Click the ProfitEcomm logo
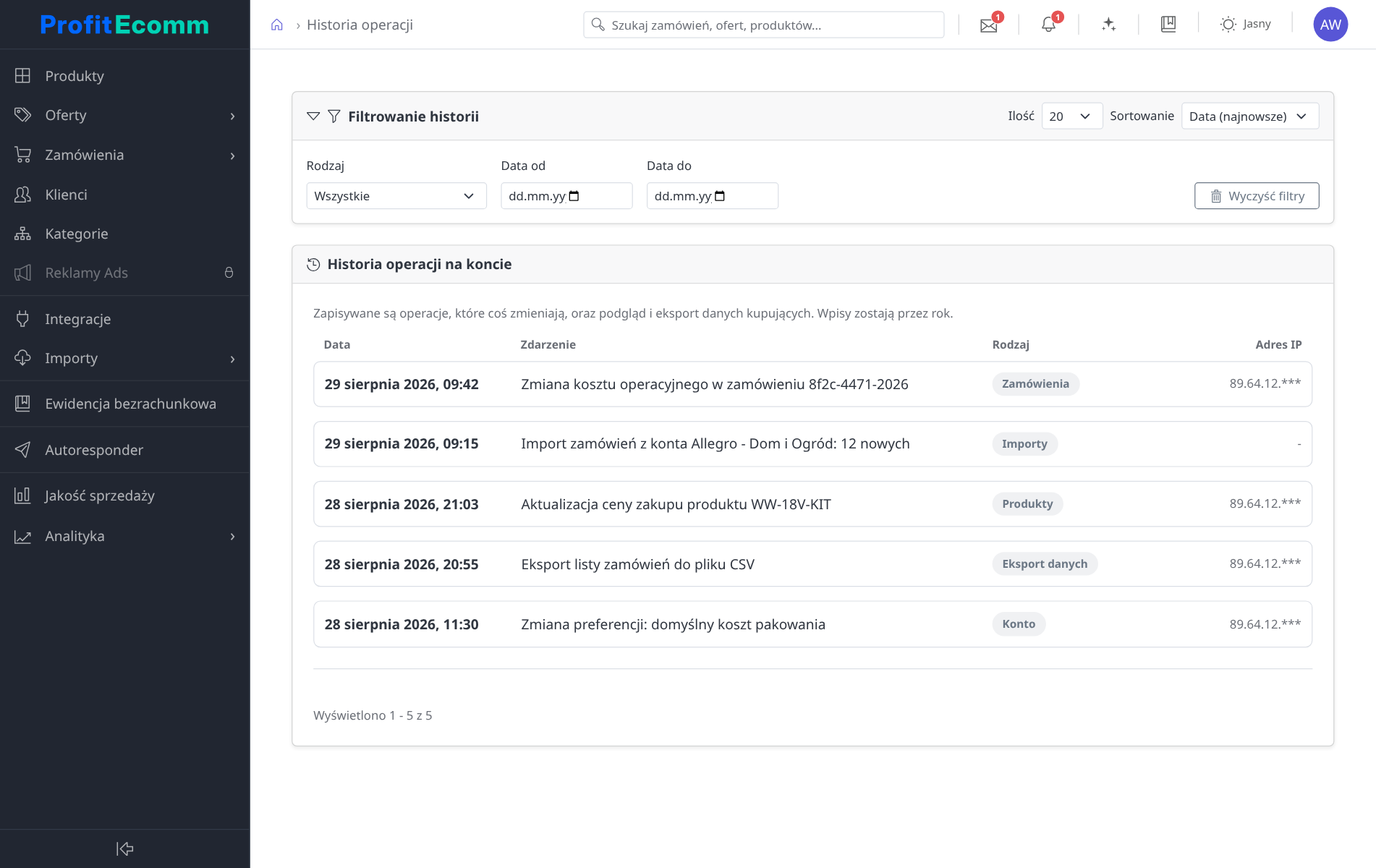1389x868 pixels. [x=124, y=25]
